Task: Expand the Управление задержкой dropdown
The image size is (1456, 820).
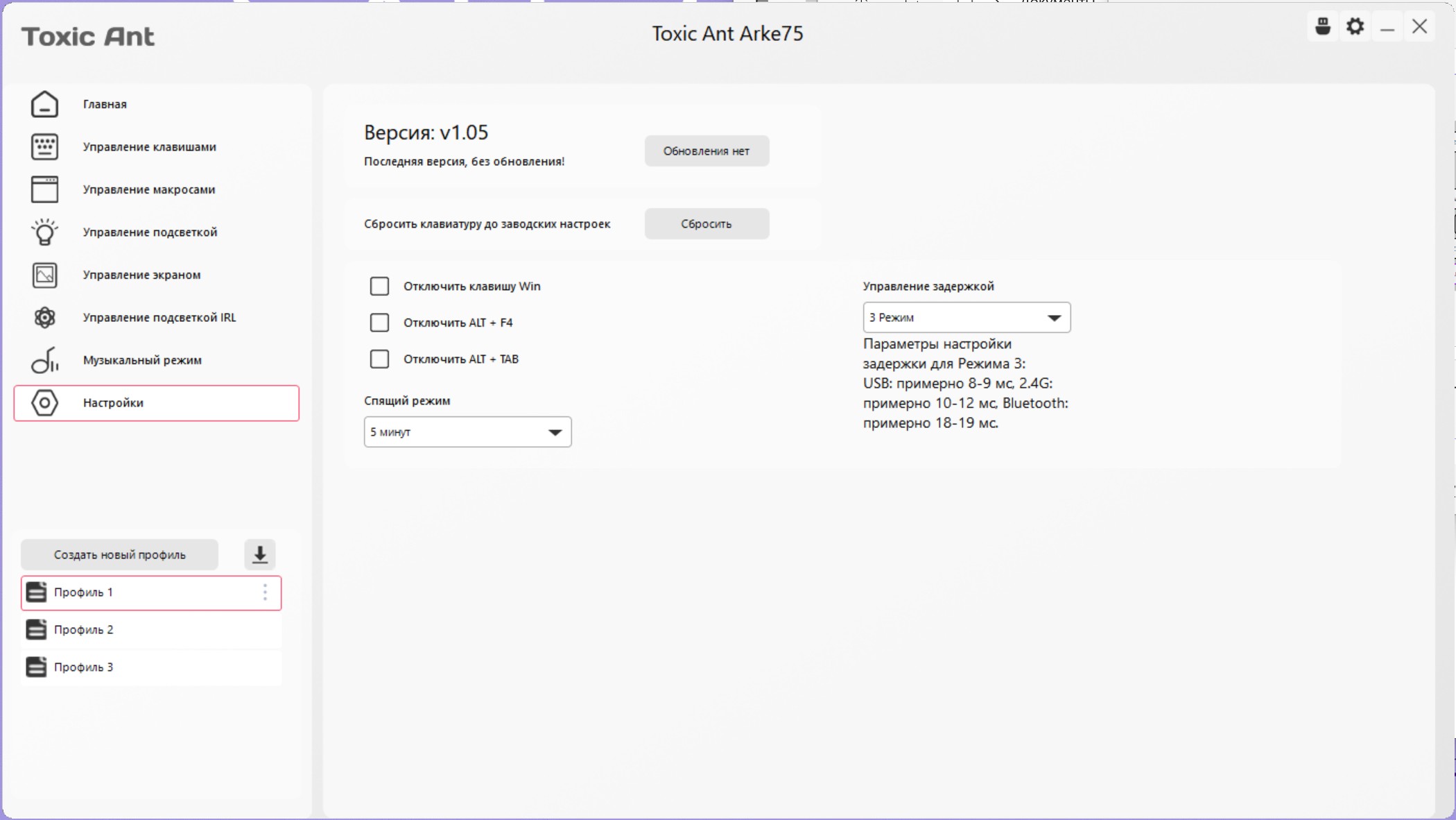Action: [x=967, y=318]
